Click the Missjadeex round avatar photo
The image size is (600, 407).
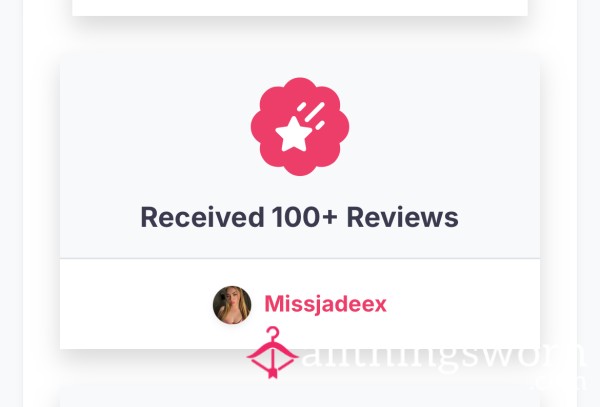click(x=232, y=305)
